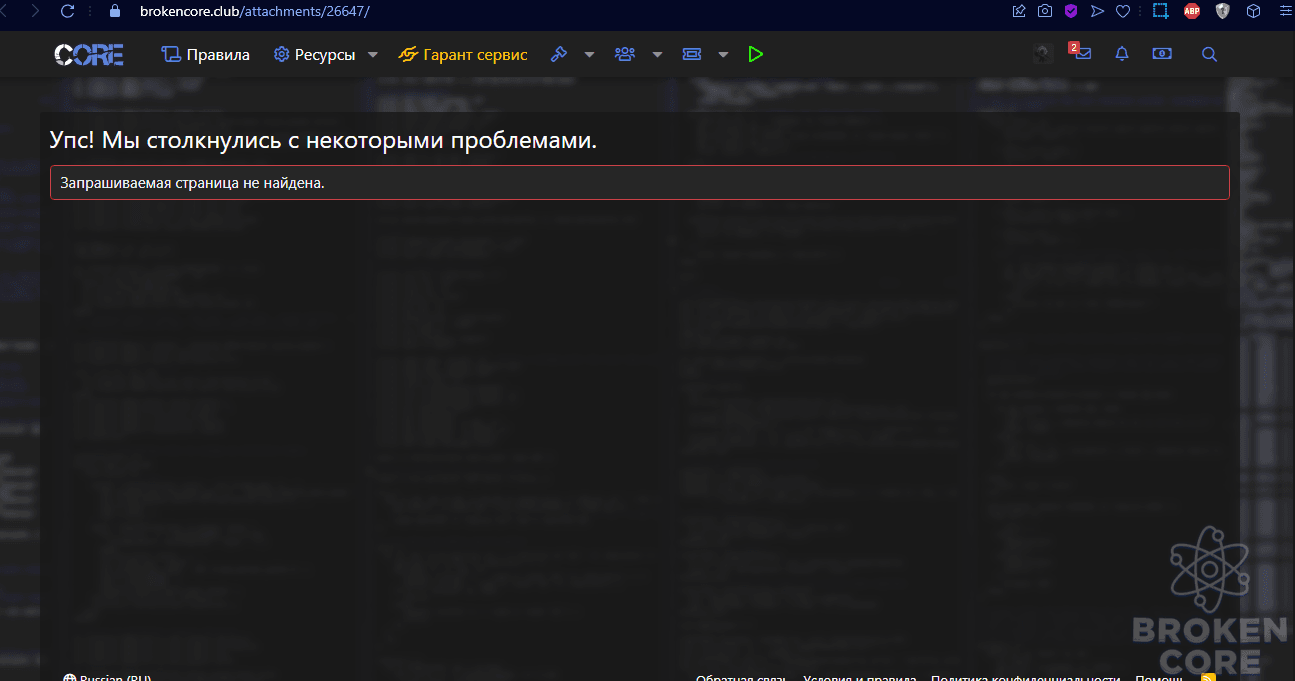This screenshot has height=681, width=1295.
Task: Open the ABP ad blocker extension
Action: [1192, 11]
